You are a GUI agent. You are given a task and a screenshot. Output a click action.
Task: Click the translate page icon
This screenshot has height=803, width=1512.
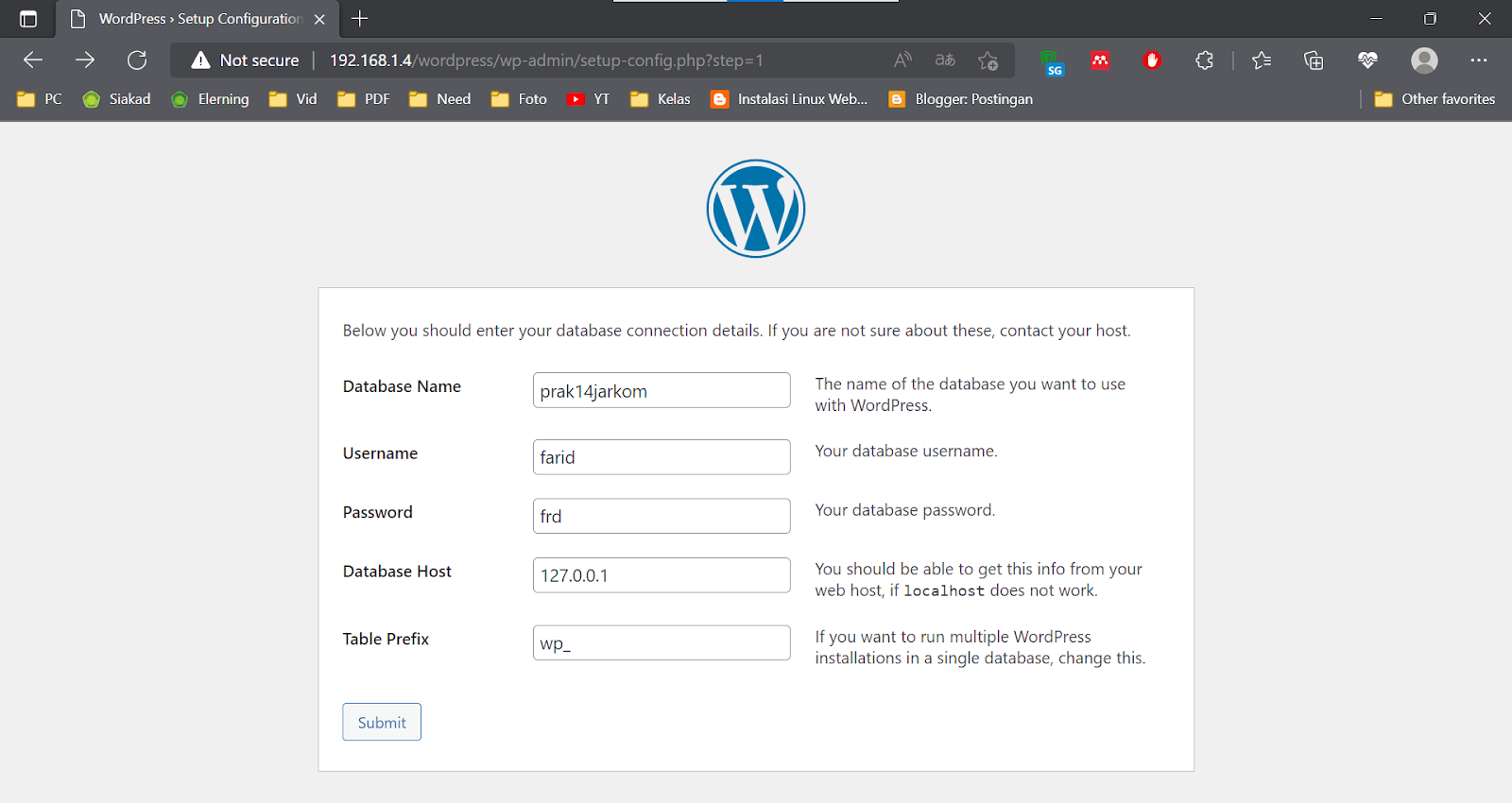(945, 60)
